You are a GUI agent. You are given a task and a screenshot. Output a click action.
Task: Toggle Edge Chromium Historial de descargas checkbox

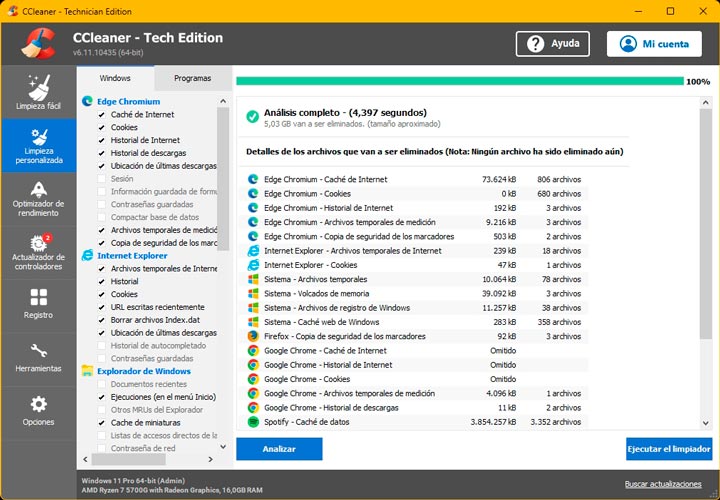click(x=101, y=153)
